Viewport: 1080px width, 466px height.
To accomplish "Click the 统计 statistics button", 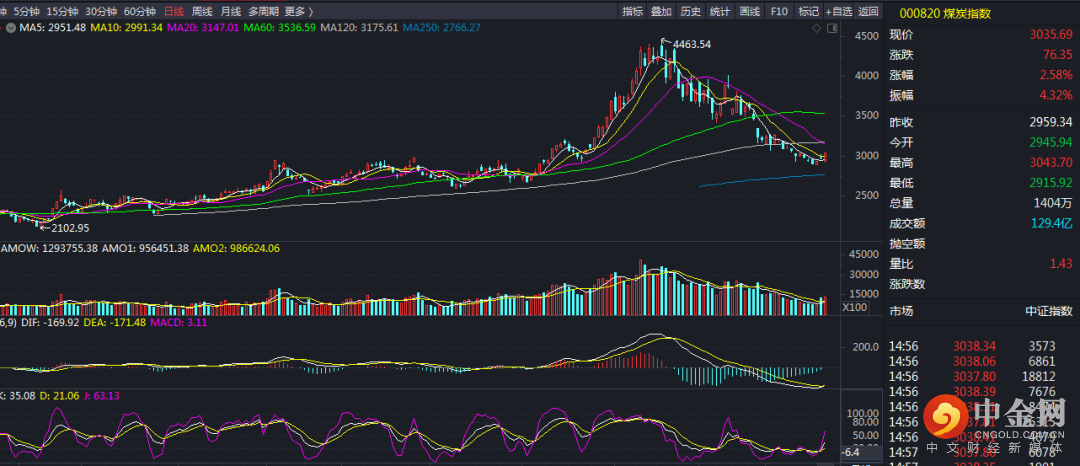I will (720, 12).
